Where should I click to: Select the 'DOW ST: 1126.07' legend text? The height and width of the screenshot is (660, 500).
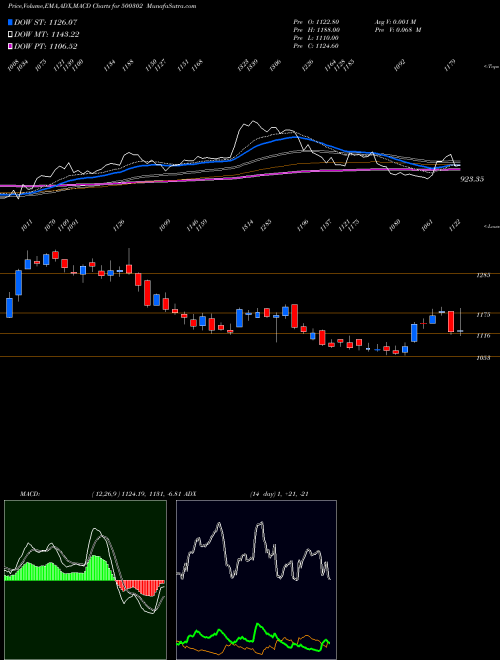coord(45,22)
